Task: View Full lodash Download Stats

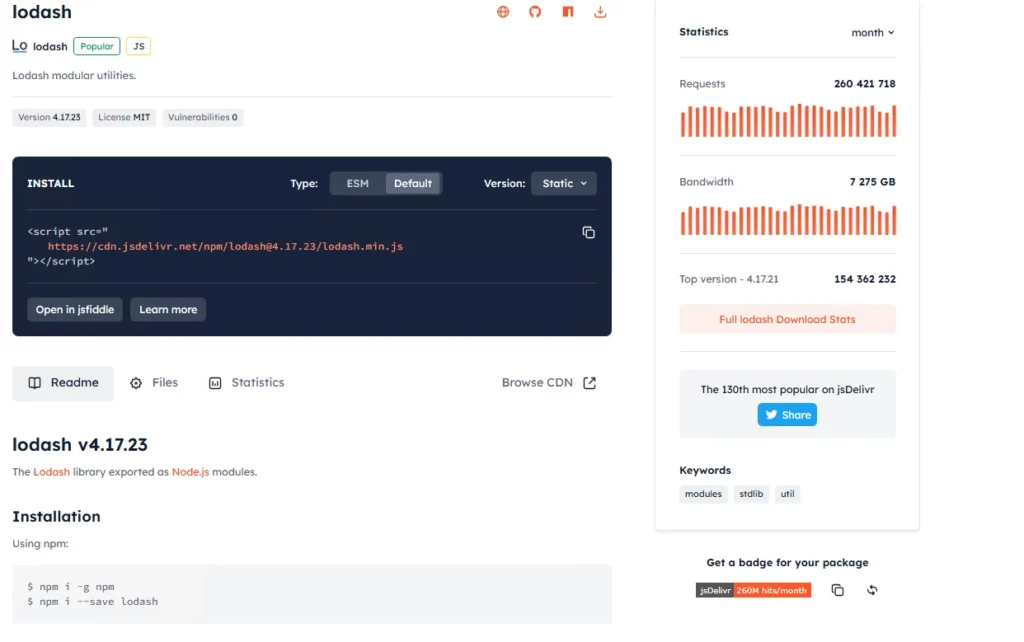Action: [787, 320]
